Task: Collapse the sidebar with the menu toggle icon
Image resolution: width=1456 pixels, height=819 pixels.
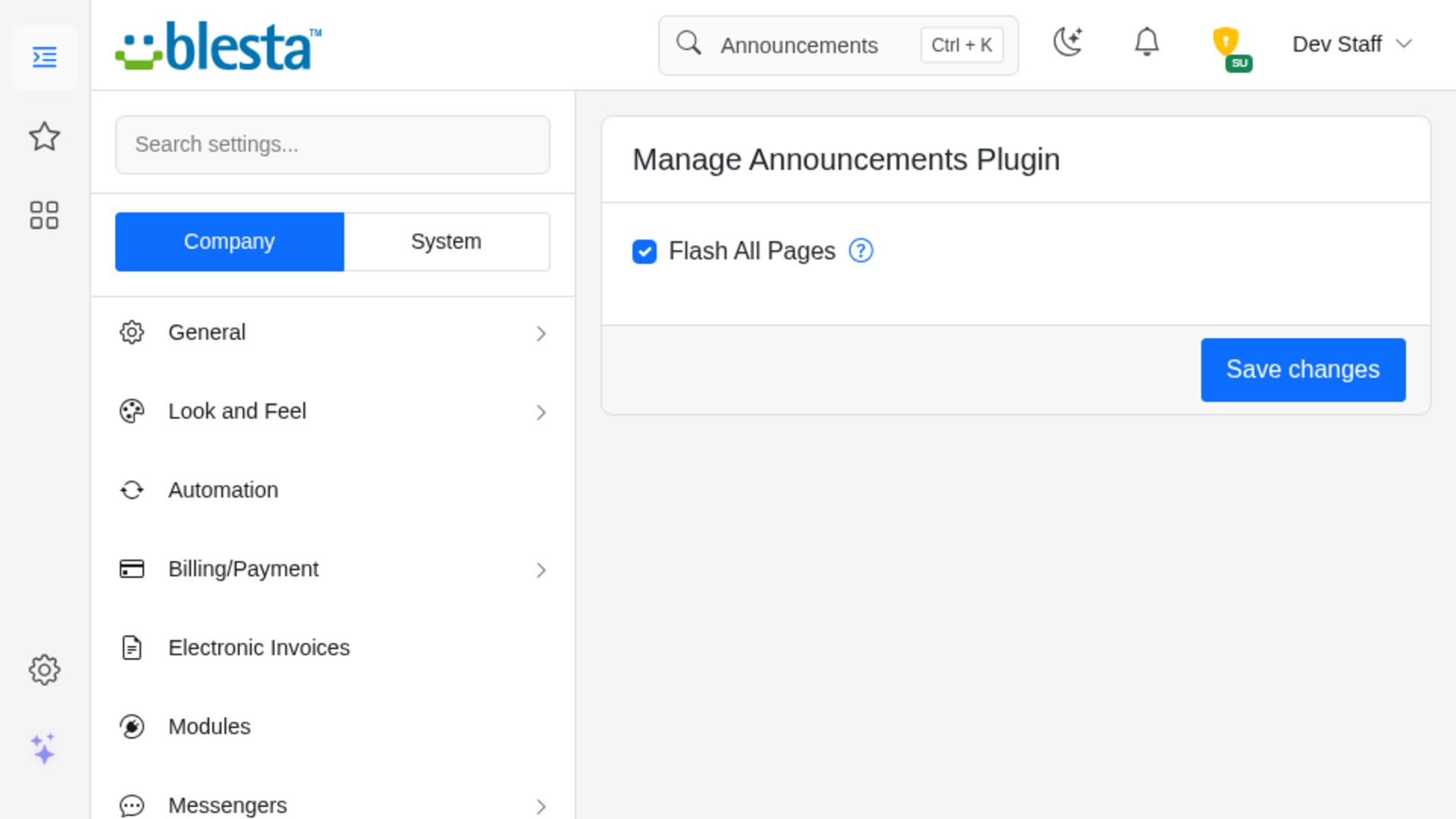Action: 45,58
